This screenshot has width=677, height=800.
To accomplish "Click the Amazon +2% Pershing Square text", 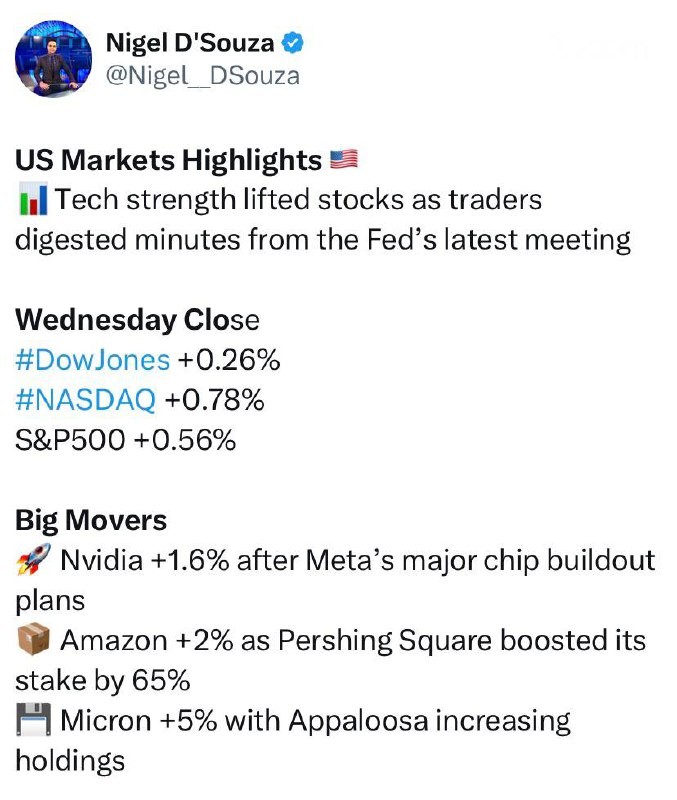I will [350, 640].
